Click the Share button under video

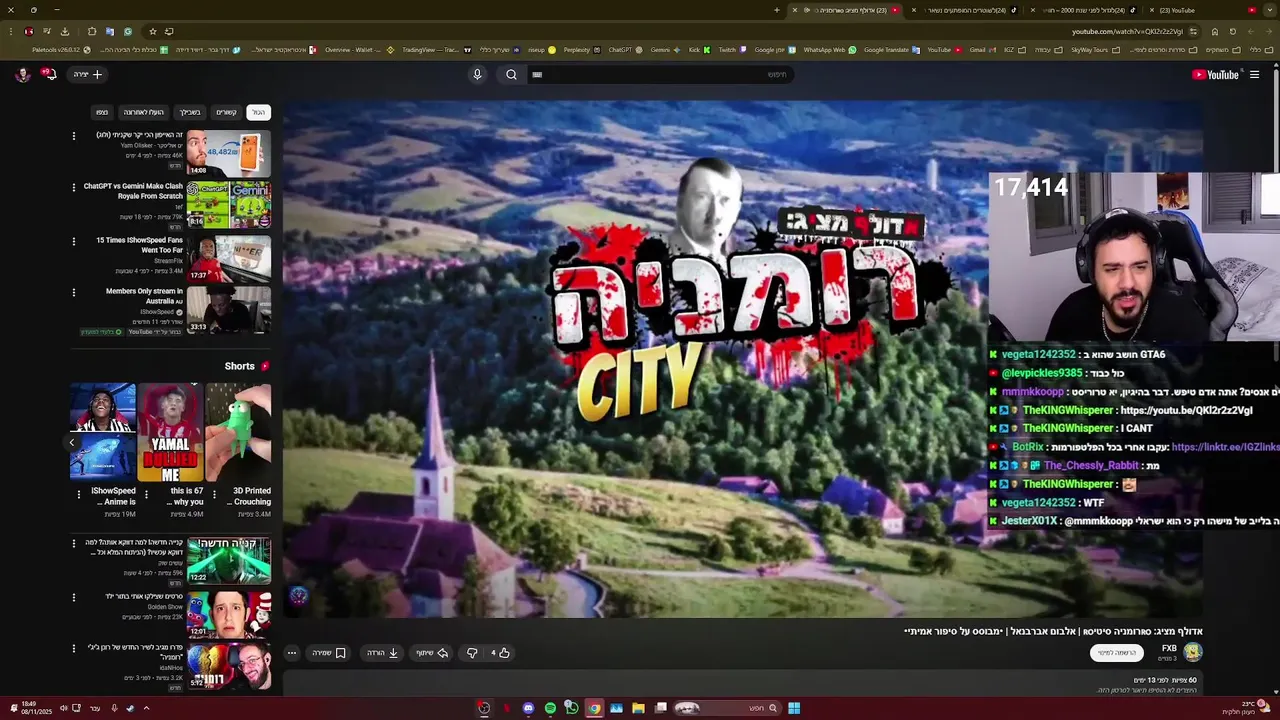point(432,653)
